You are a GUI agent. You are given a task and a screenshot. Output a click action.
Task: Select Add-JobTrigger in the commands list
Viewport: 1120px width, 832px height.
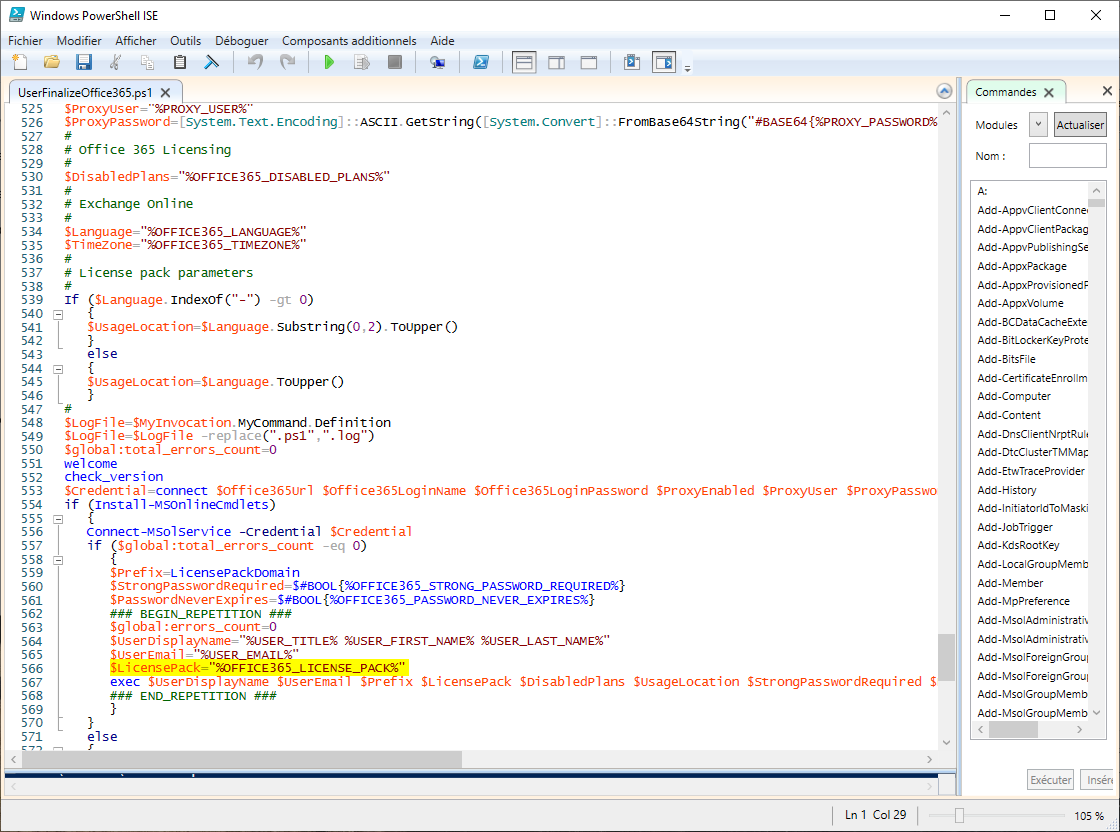click(x=1014, y=527)
